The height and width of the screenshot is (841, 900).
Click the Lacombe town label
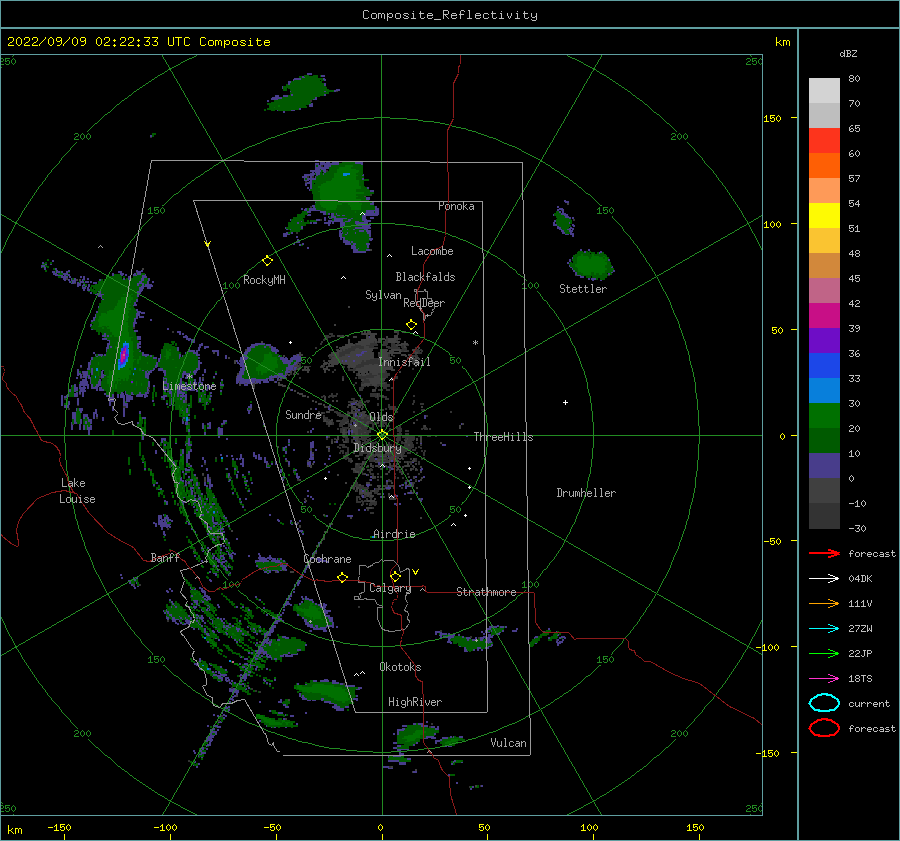[x=432, y=251]
